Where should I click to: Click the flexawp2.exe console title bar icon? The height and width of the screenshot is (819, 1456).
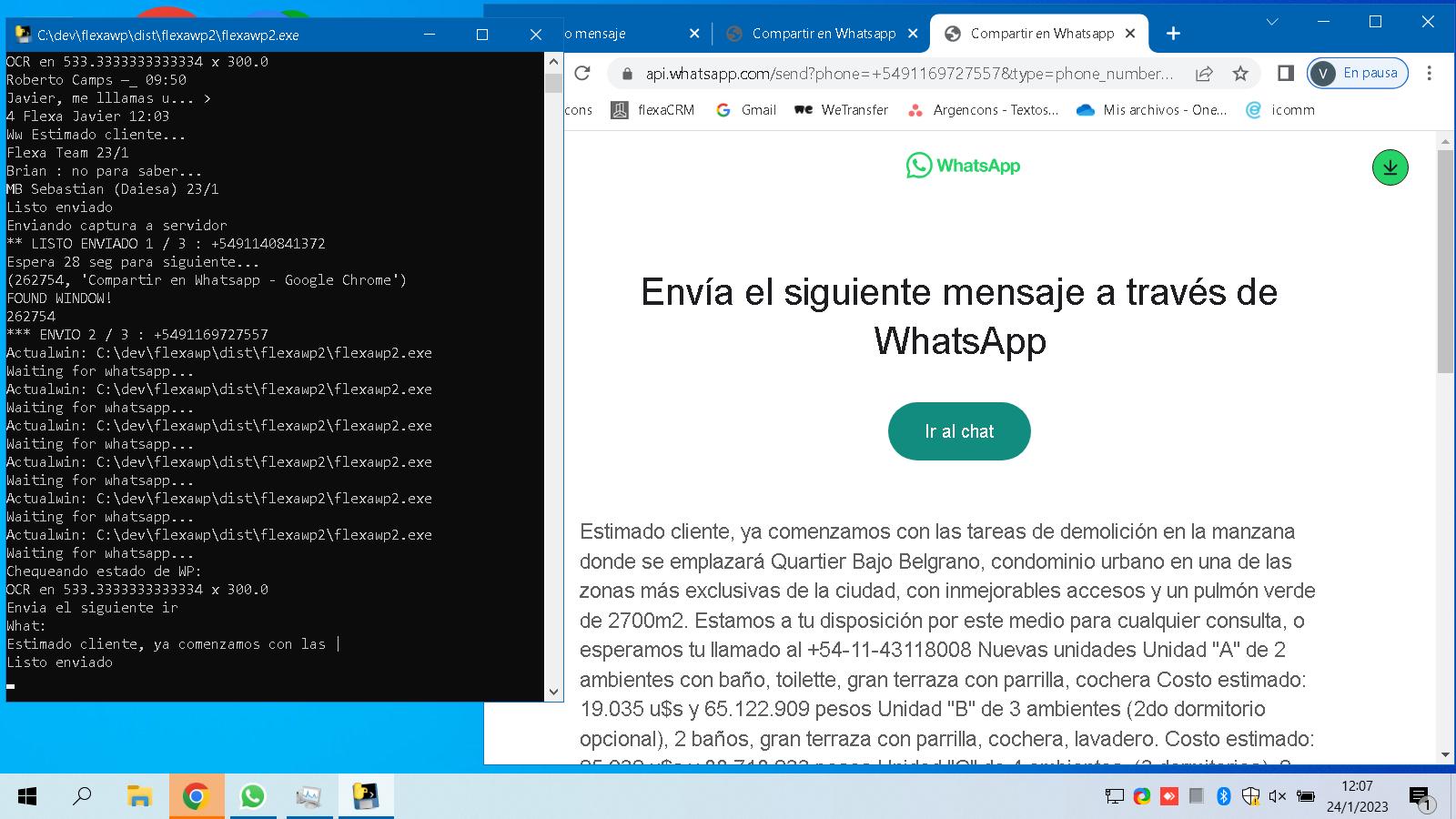click(24, 35)
